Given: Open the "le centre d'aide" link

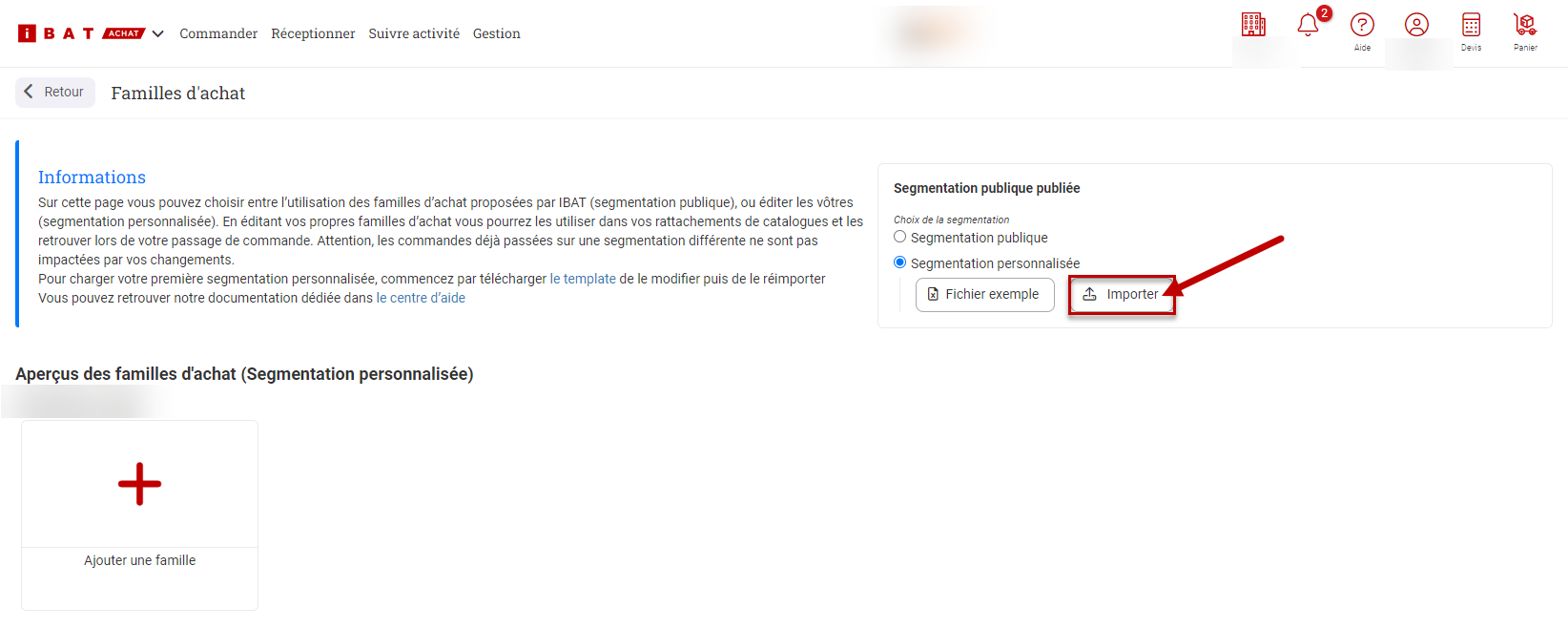Looking at the screenshot, I should coord(421,298).
